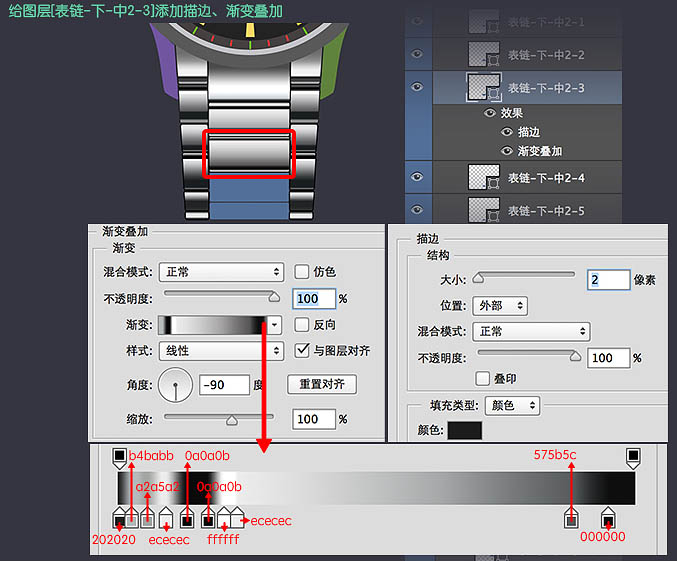The height and width of the screenshot is (561, 677).
Task: Toggle visibility of the 渐变叠加 effect
Action: 506,151
